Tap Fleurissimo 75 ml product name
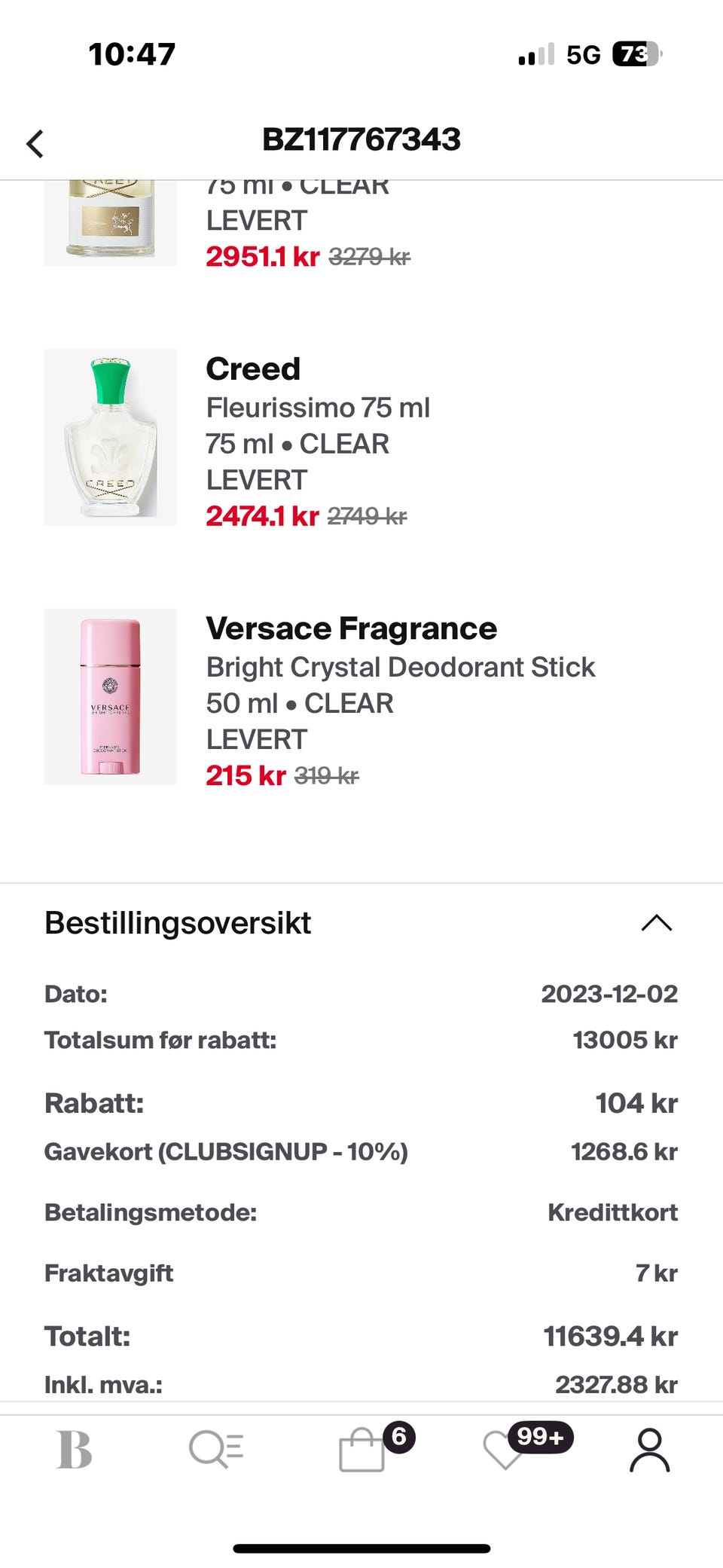The width and height of the screenshot is (723, 1568). (x=318, y=408)
